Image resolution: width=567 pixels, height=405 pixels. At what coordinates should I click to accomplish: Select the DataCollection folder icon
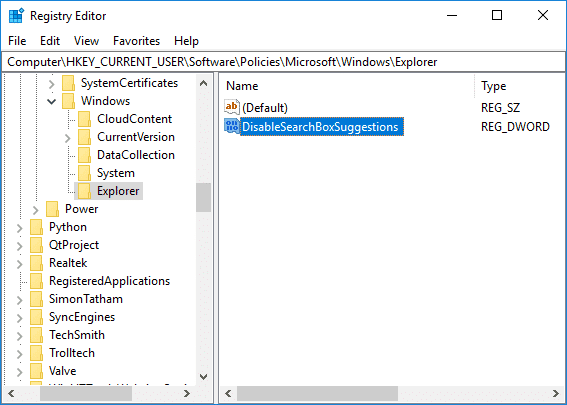[x=85, y=155]
